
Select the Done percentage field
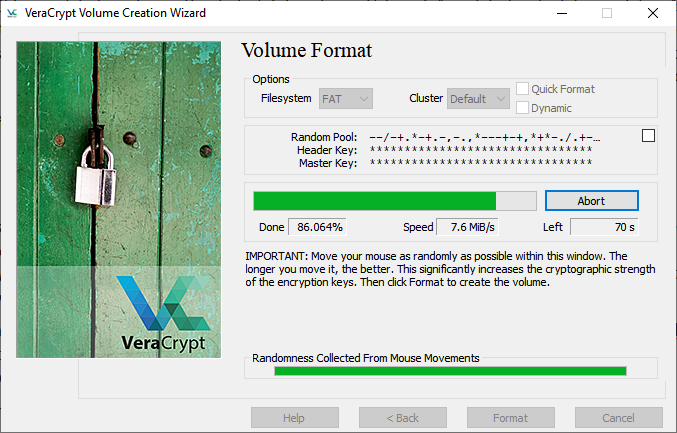pyautogui.click(x=318, y=227)
